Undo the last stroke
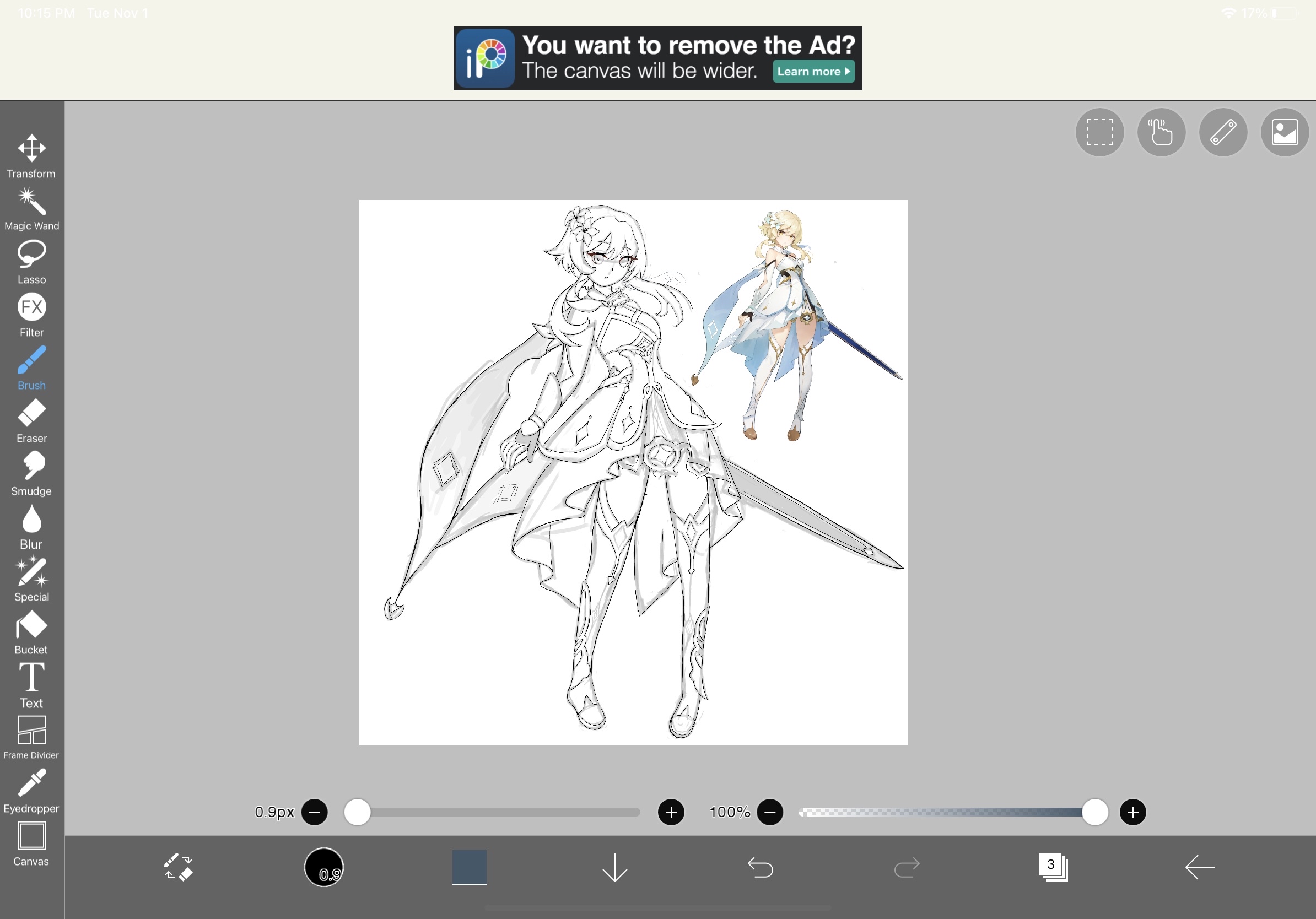This screenshot has height=919, width=1316. (761, 867)
